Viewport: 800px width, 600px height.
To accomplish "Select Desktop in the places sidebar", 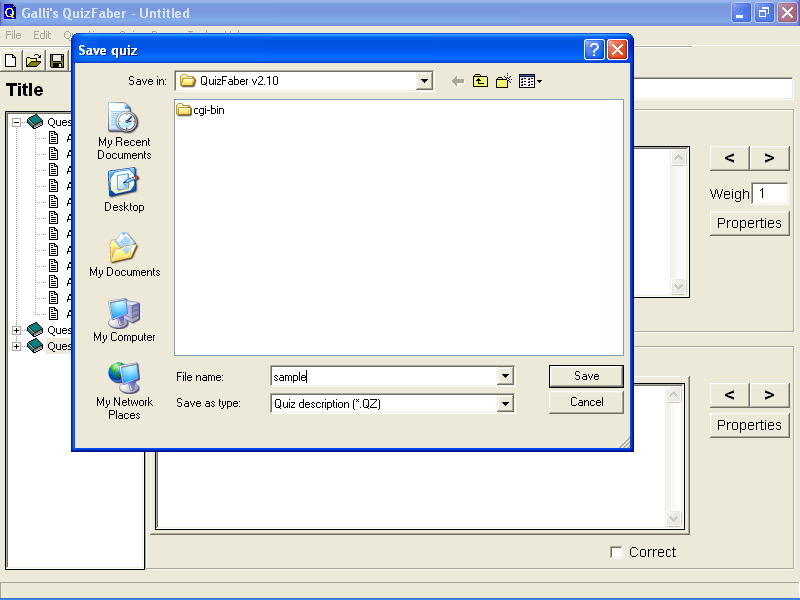I will (123, 192).
